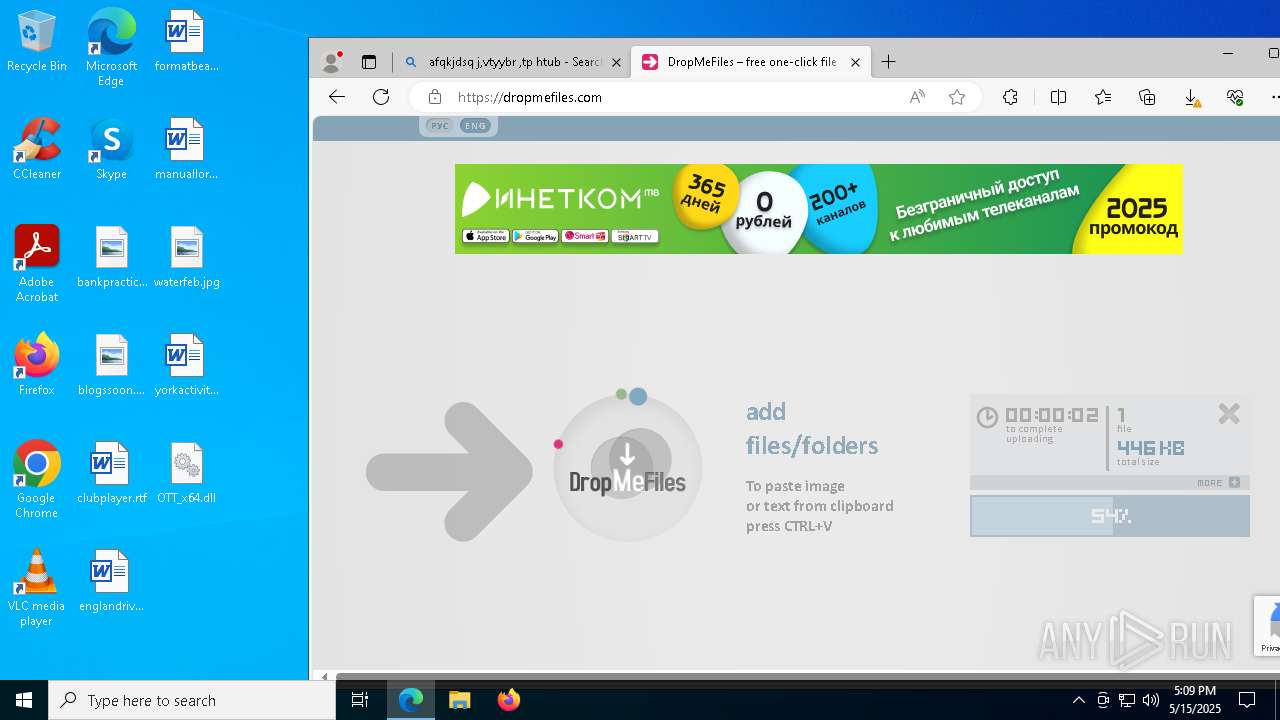The width and height of the screenshot is (1280, 720).
Task: Open Edge Extensions menu
Action: [x=1011, y=97]
